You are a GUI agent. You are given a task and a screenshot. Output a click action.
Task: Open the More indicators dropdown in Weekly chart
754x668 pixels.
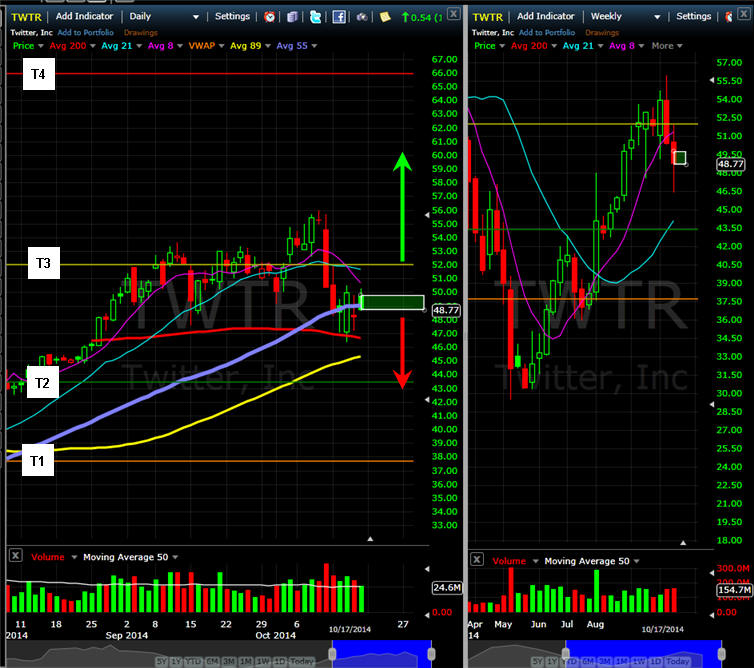(667, 46)
